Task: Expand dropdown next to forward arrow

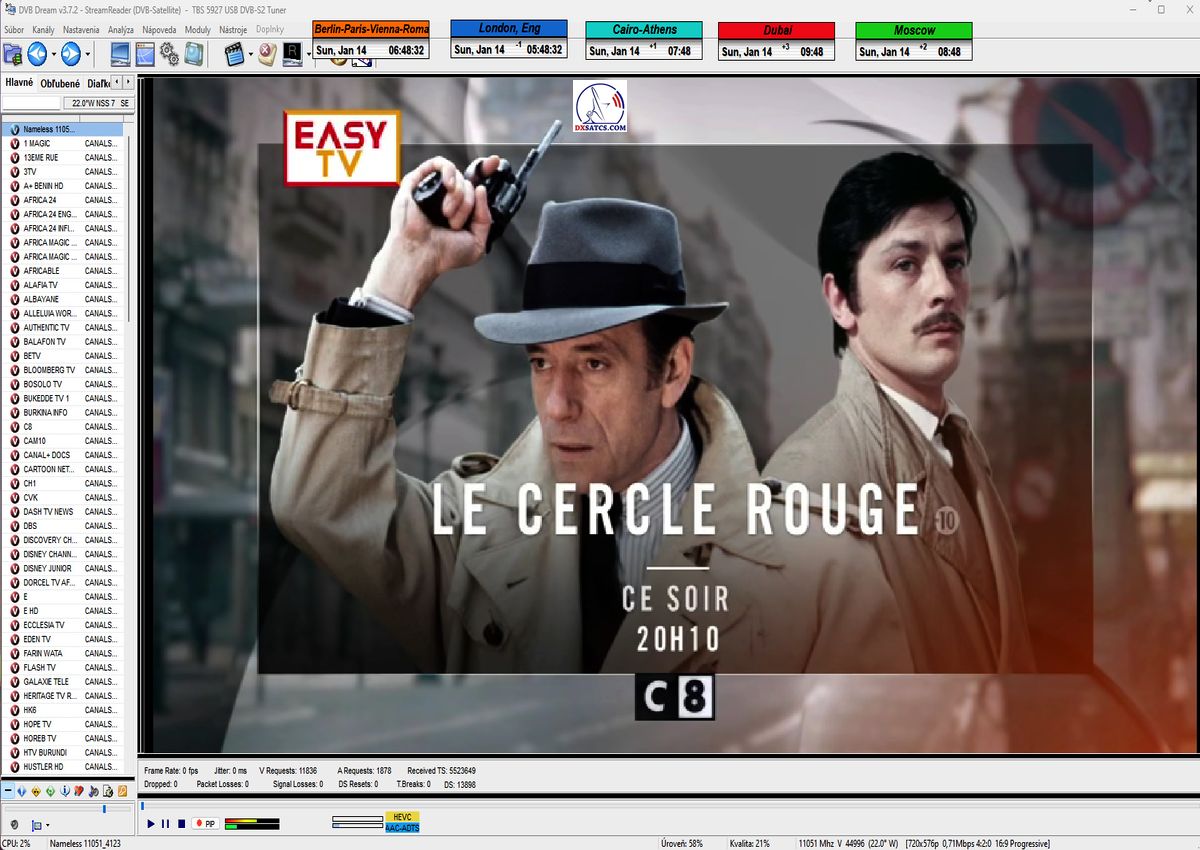Action: pos(88,55)
